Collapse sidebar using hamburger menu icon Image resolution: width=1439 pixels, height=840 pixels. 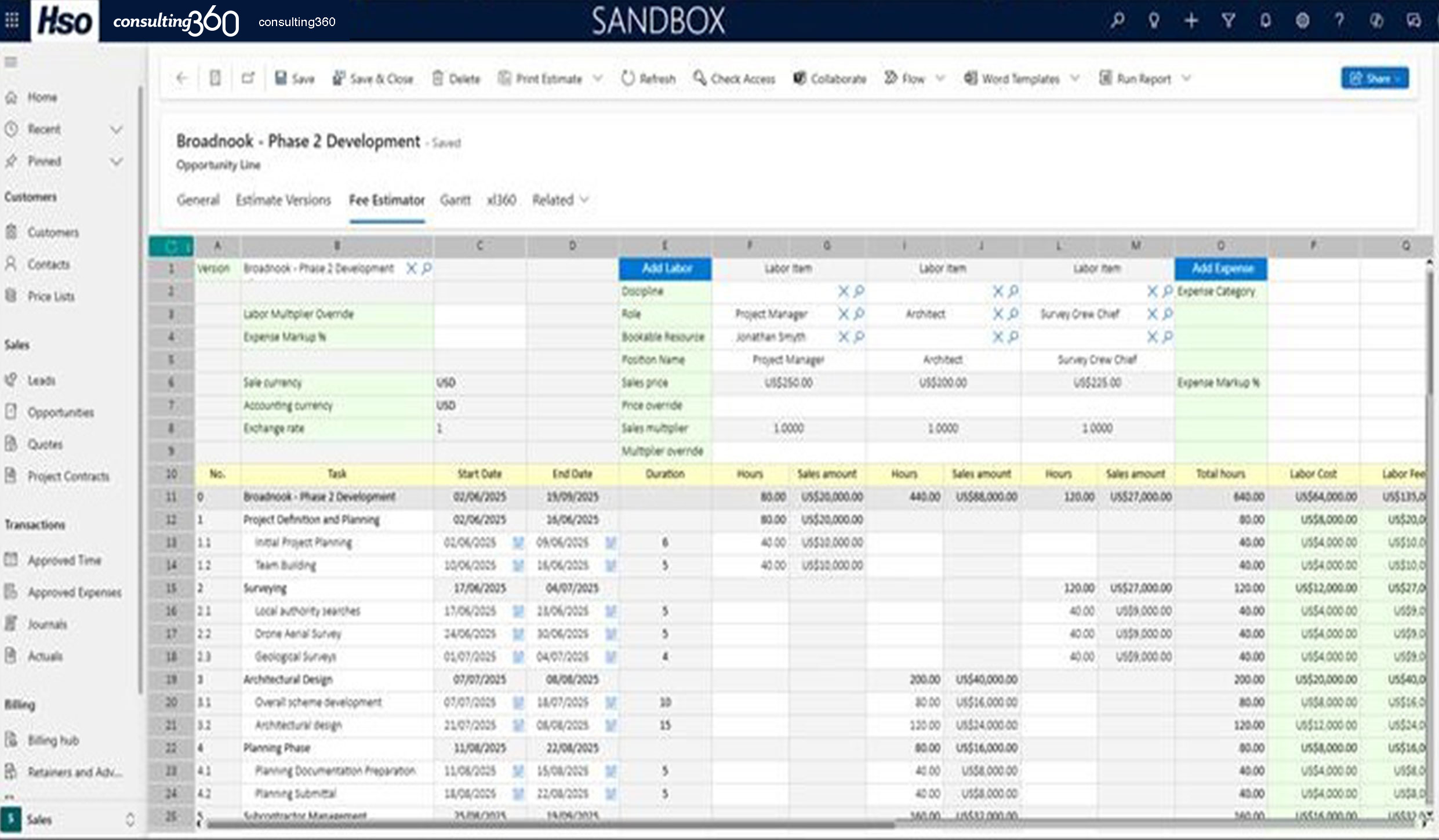click(11, 62)
